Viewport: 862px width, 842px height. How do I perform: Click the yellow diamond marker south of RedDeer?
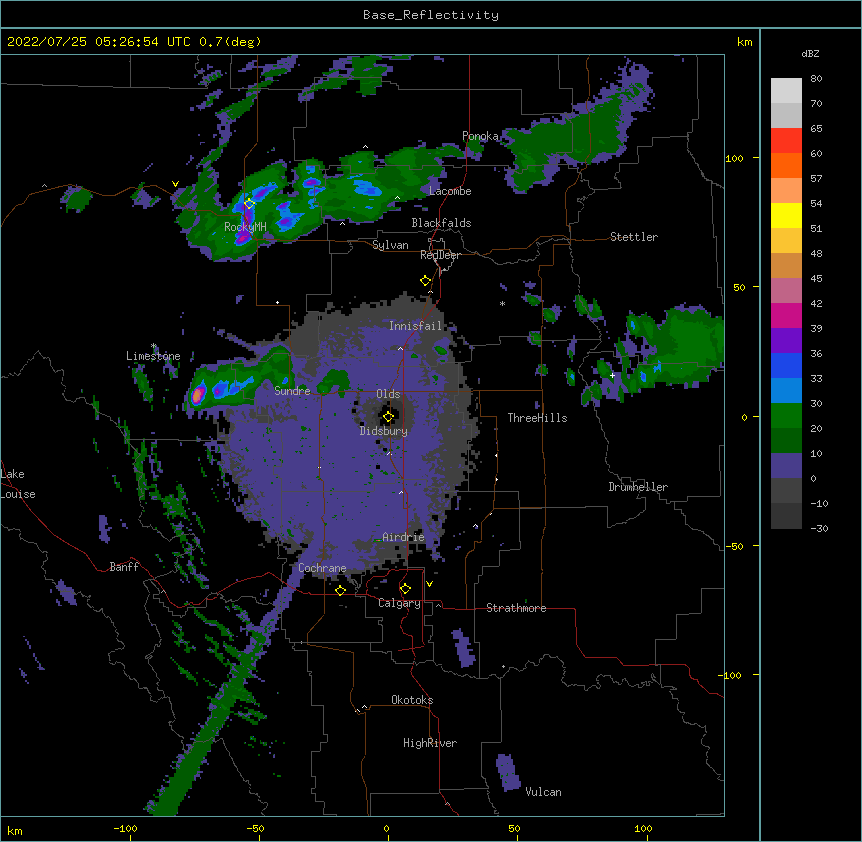tap(425, 281)
